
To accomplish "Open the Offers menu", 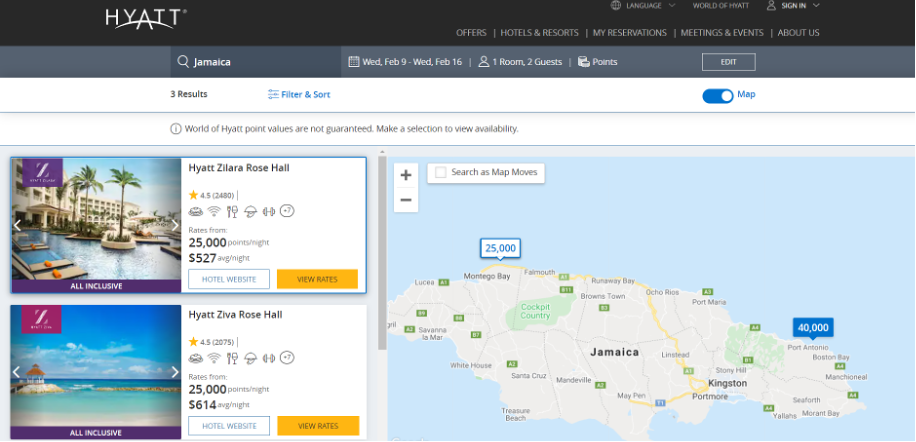I will [471, 33].
